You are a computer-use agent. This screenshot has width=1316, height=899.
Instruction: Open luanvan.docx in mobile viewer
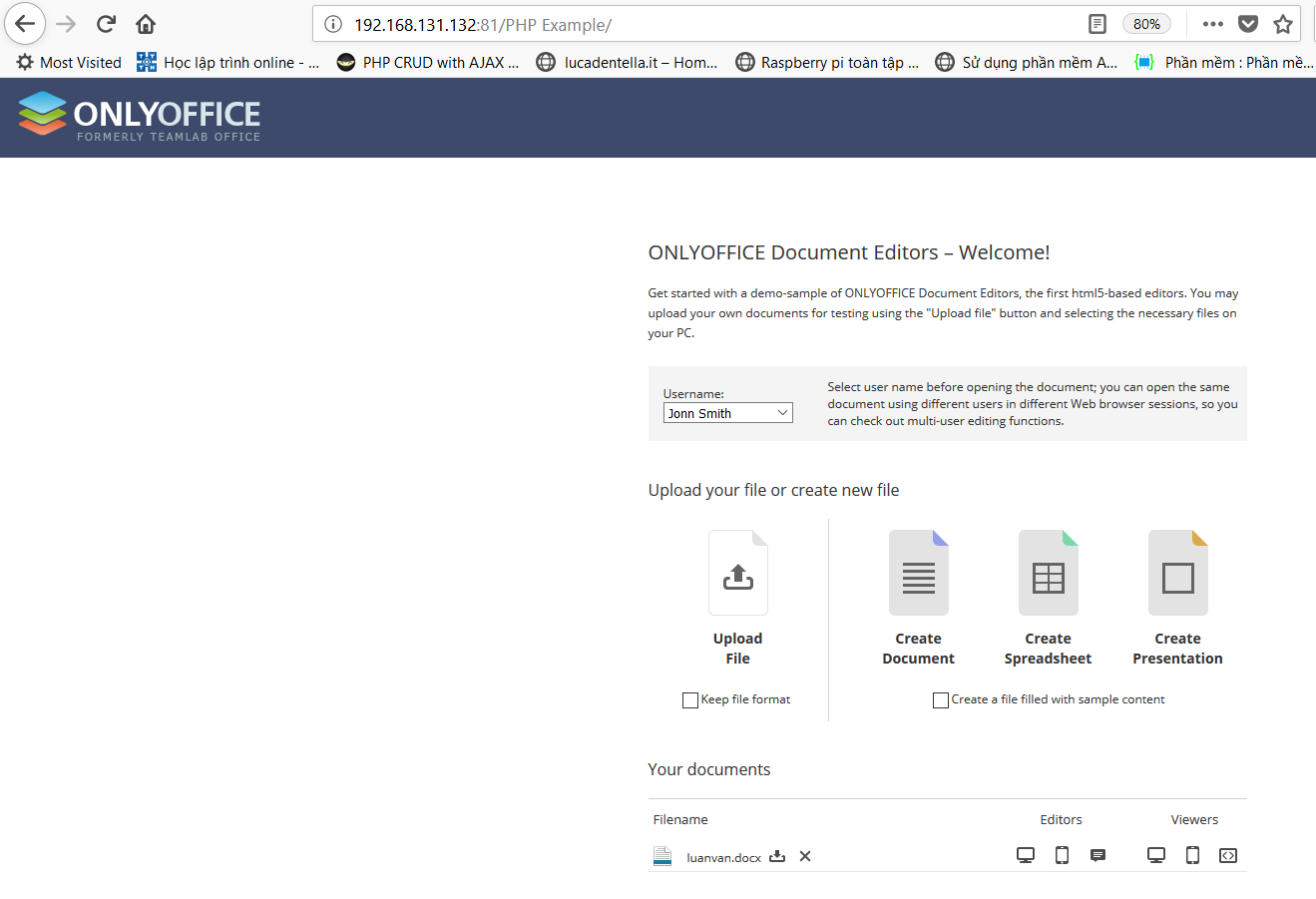(1192, 855)
